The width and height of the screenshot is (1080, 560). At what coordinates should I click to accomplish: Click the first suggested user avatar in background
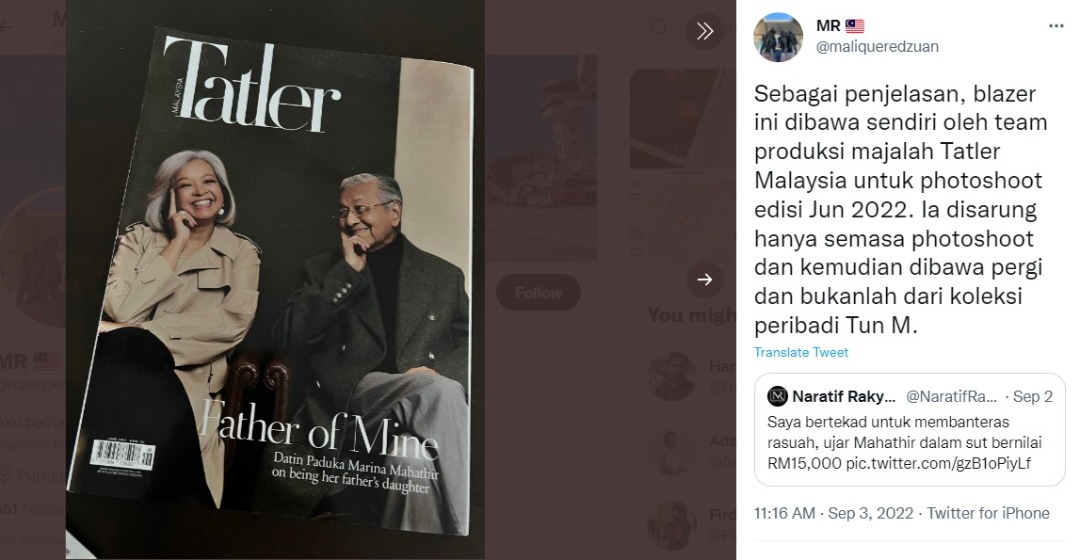click(x=672, y=376)
